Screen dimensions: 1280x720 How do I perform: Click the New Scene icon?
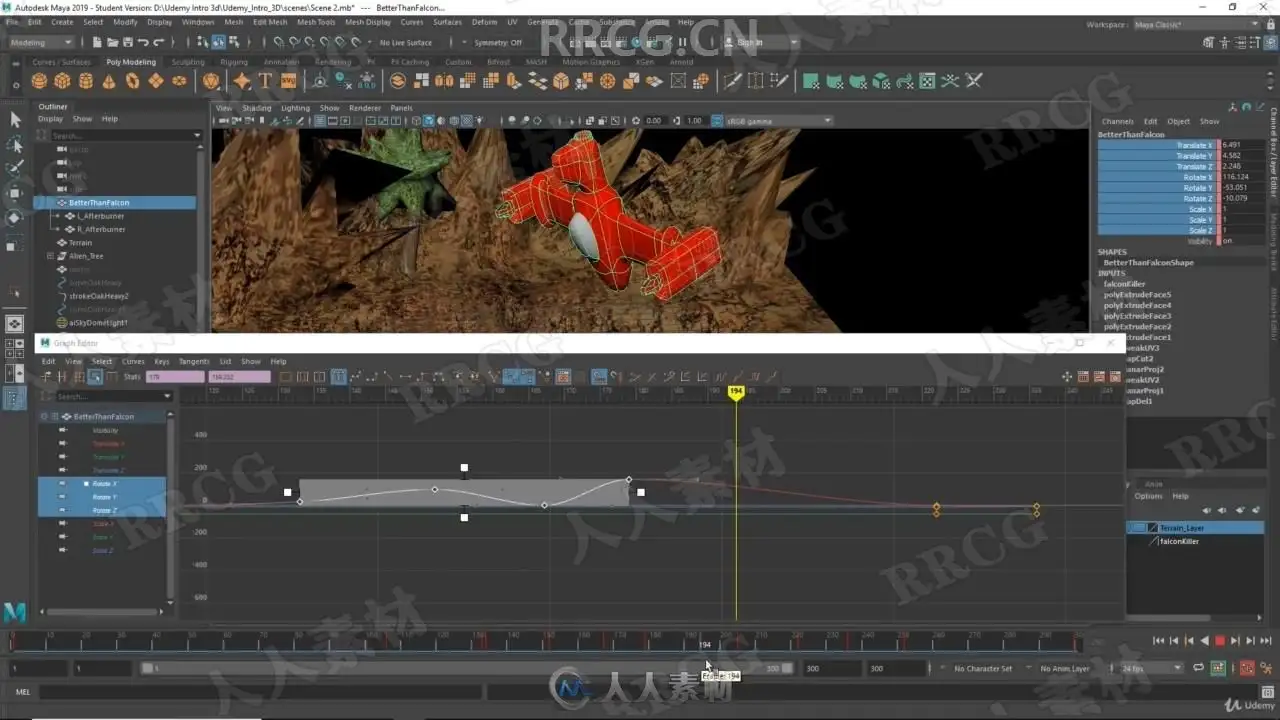tap(96, 42)
